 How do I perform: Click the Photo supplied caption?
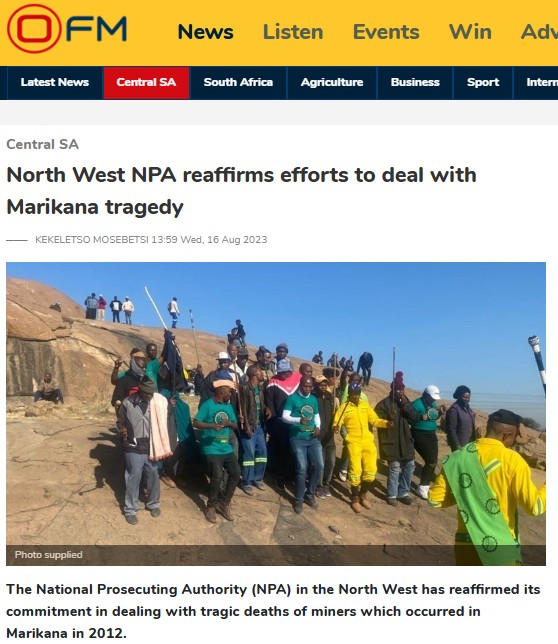(48, 555)
